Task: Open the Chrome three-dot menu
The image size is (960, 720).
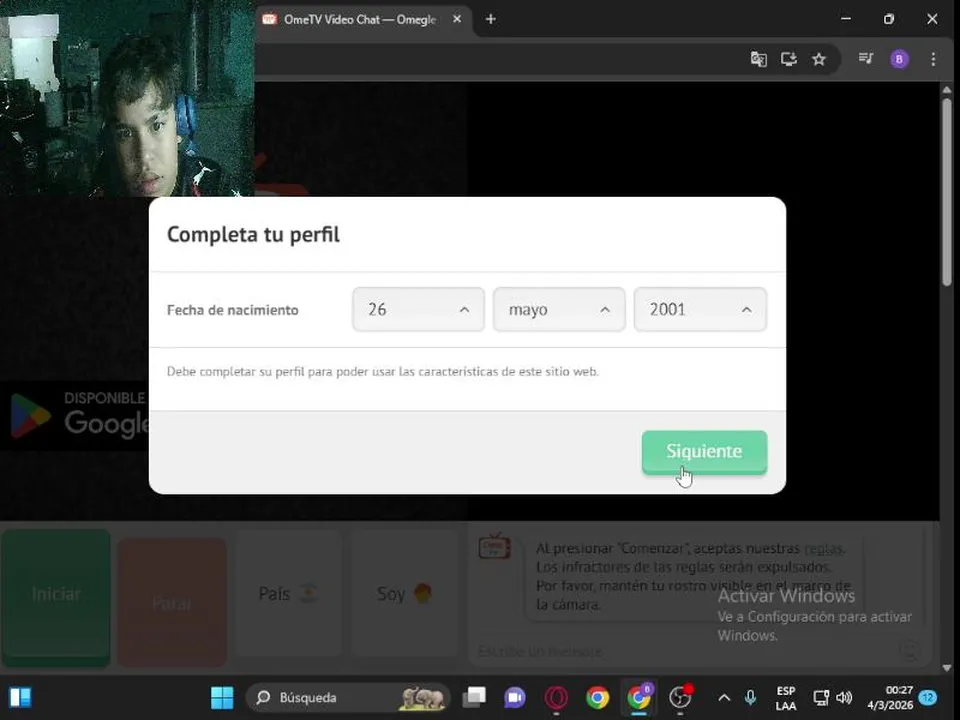Action: tap(933, 59)
